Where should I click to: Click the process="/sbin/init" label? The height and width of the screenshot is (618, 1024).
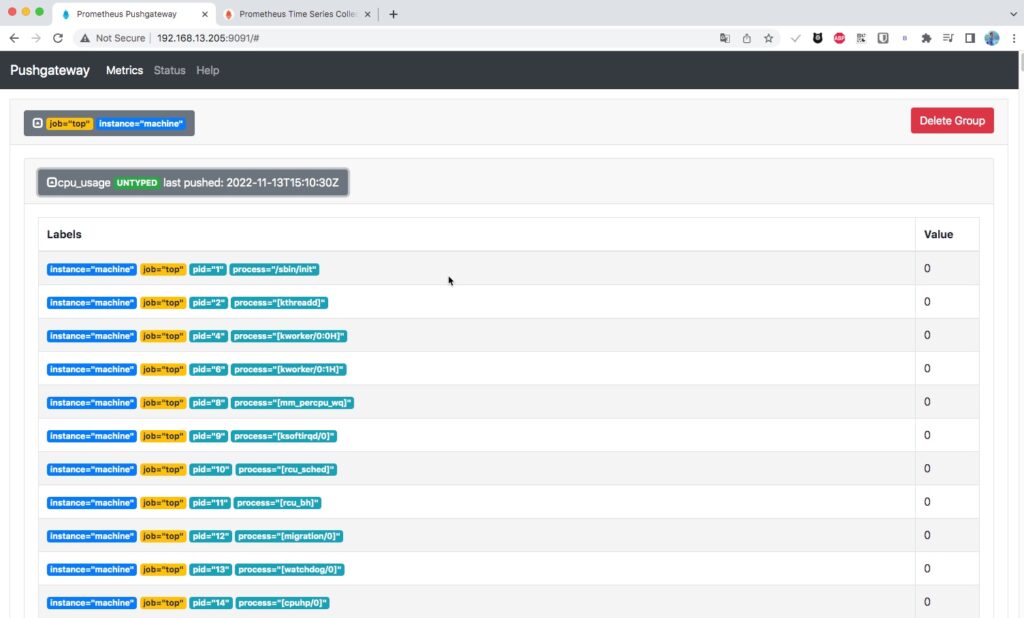tap(274, 269)
